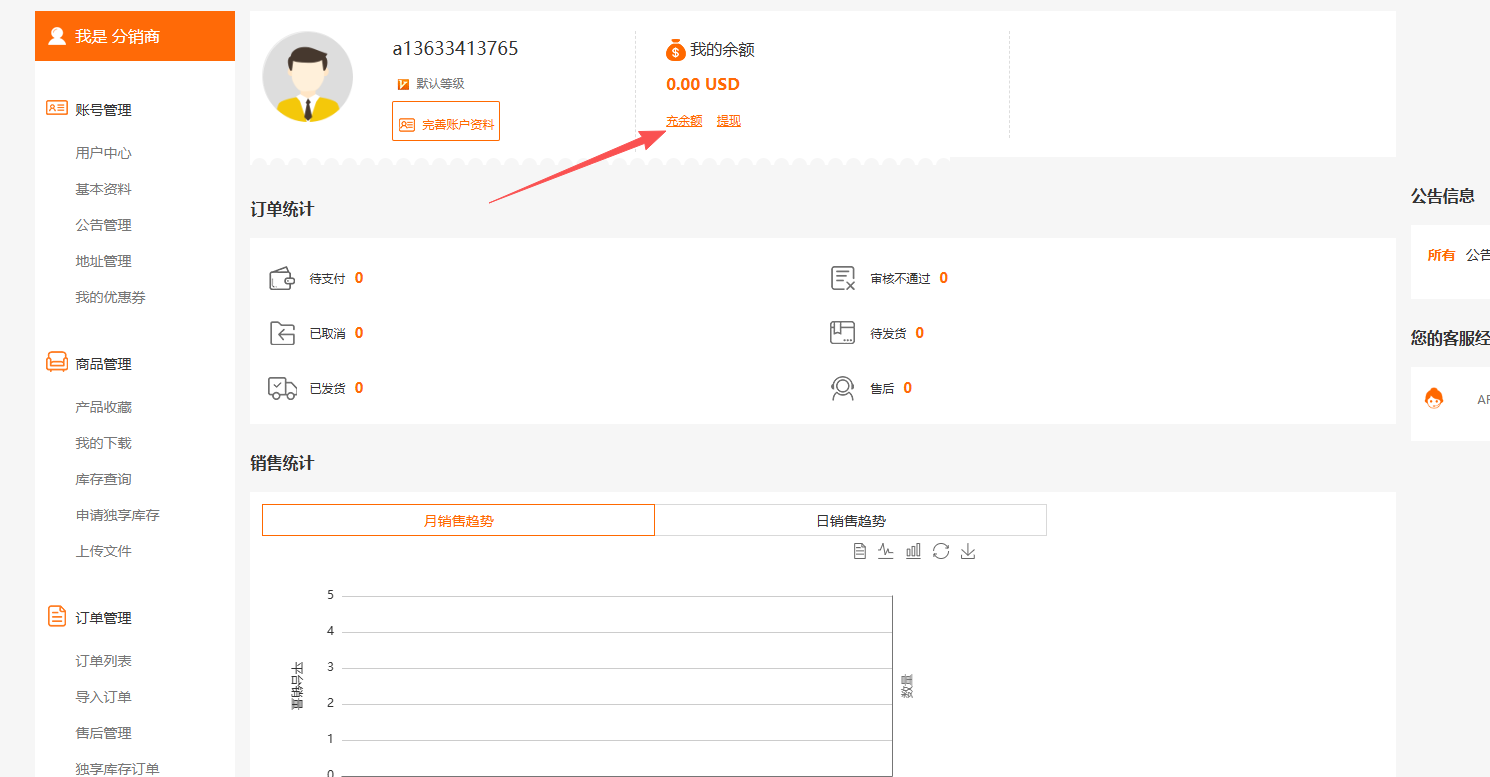
Task: Click the 账号管理 ID card icon
Action: tap(57, 108)
